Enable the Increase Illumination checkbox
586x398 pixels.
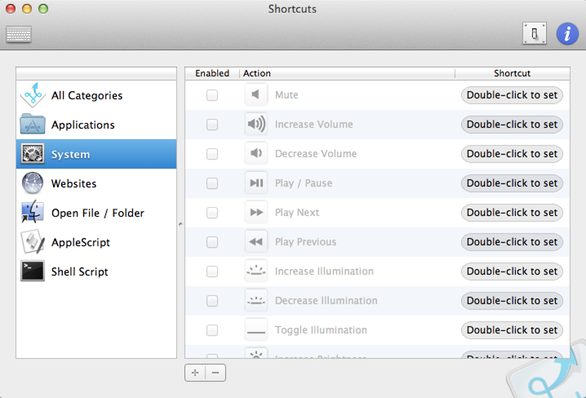point(212,271)
